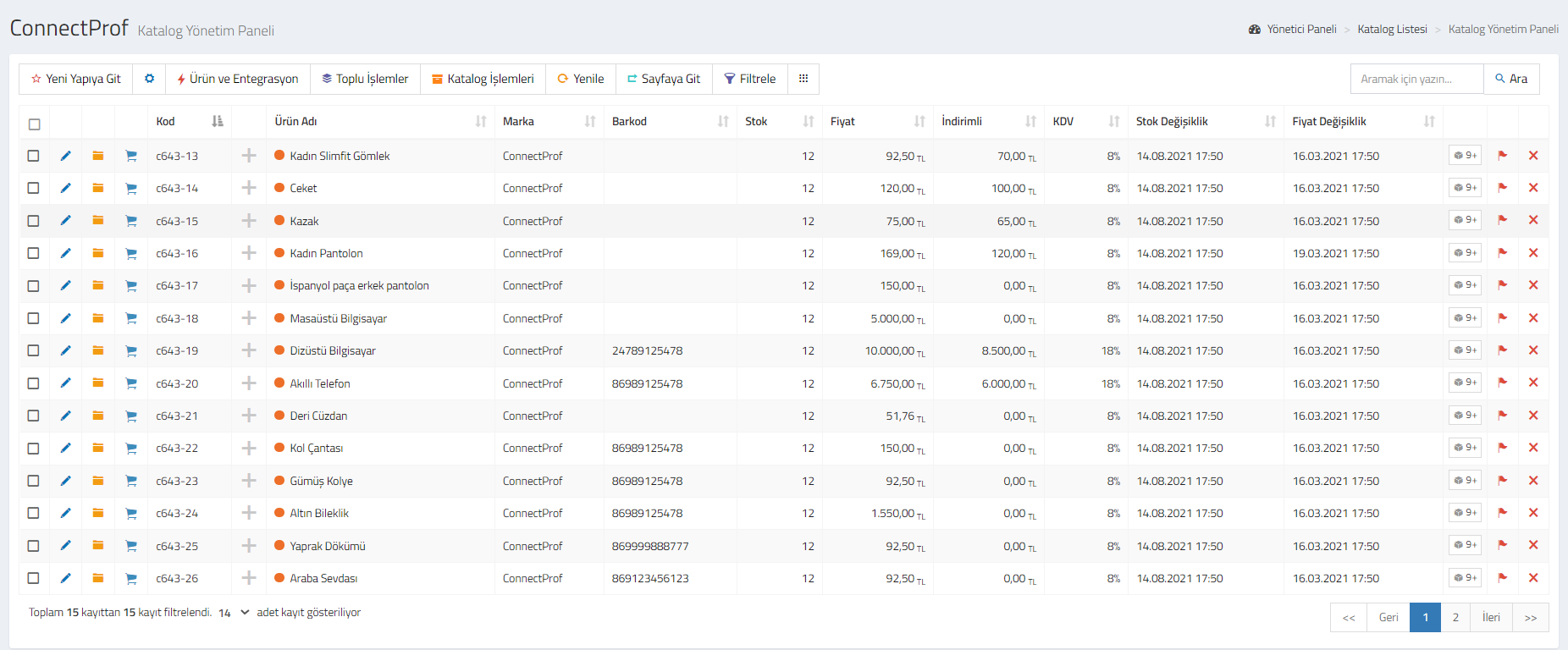This screenshot has height=650, width=1568.
Task: Click the edit pencil for Masaüstü Bilgisayar
Action: coord(66,318)
